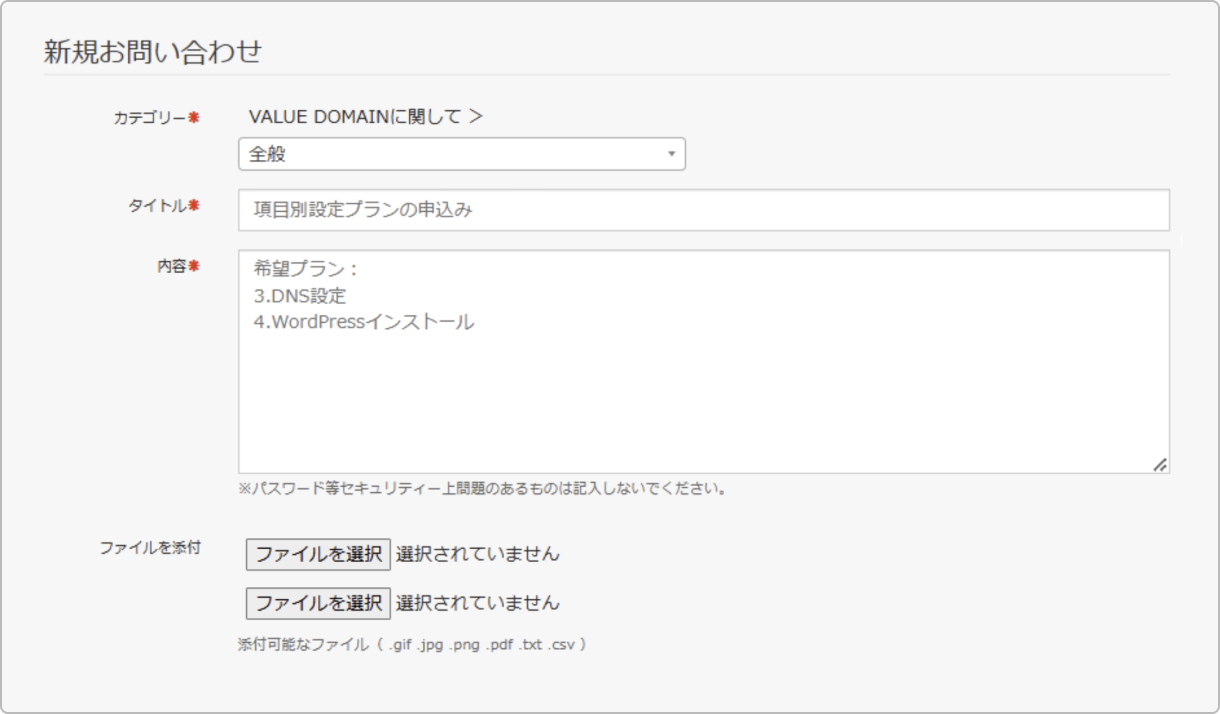Select the カテゴリー field label
Image resolution: width=1220 pixels, height=714 pixels.
(149, 118)
